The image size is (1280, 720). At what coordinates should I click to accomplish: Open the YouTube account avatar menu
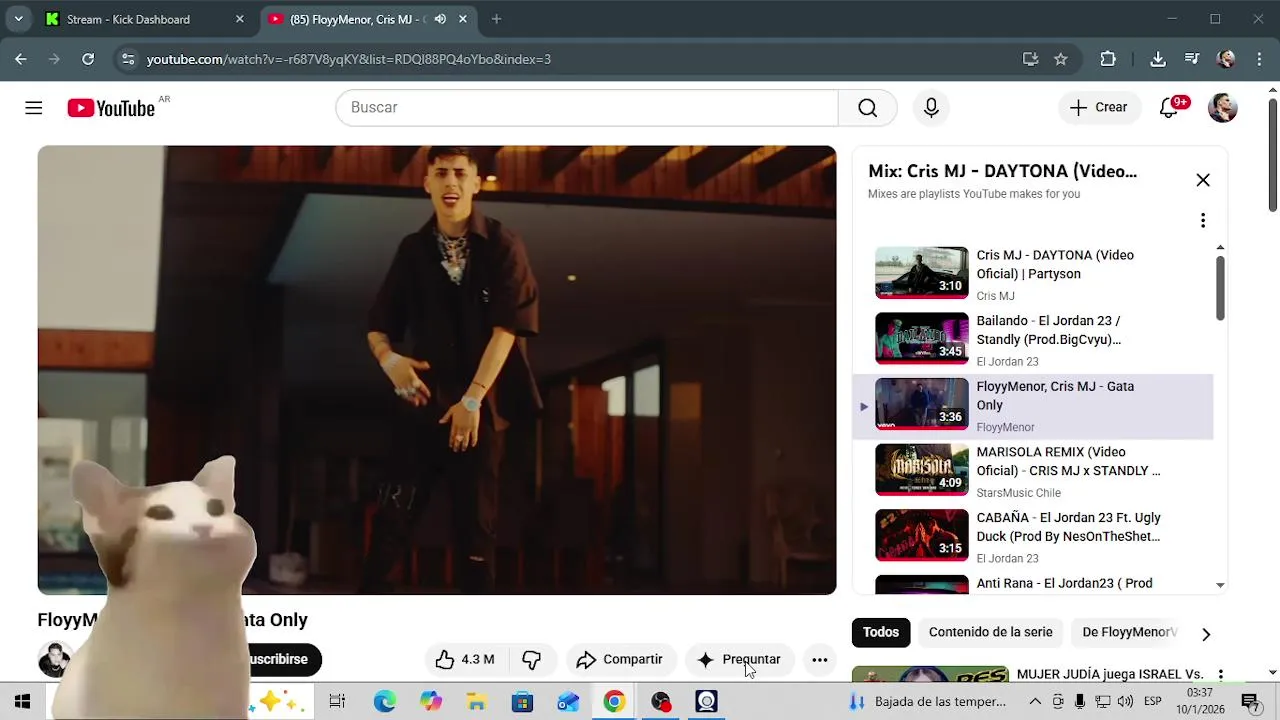tap(1223, 108)
